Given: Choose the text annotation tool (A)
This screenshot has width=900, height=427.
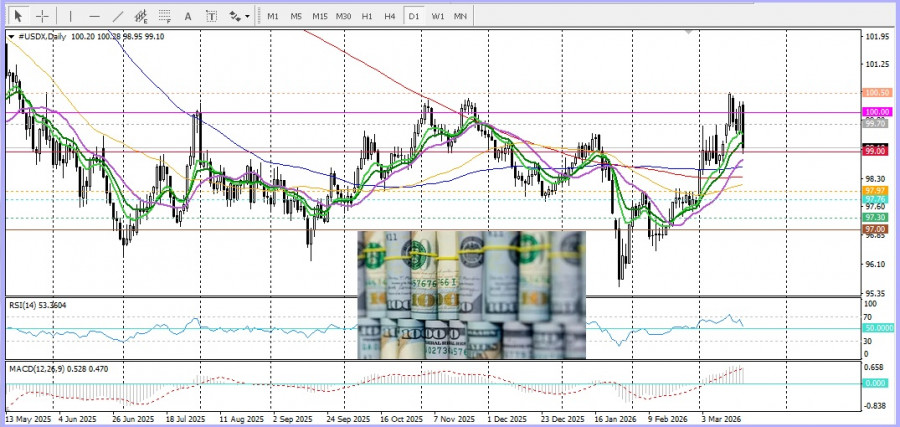Looking at the screenshot, I should click(188, 16).
